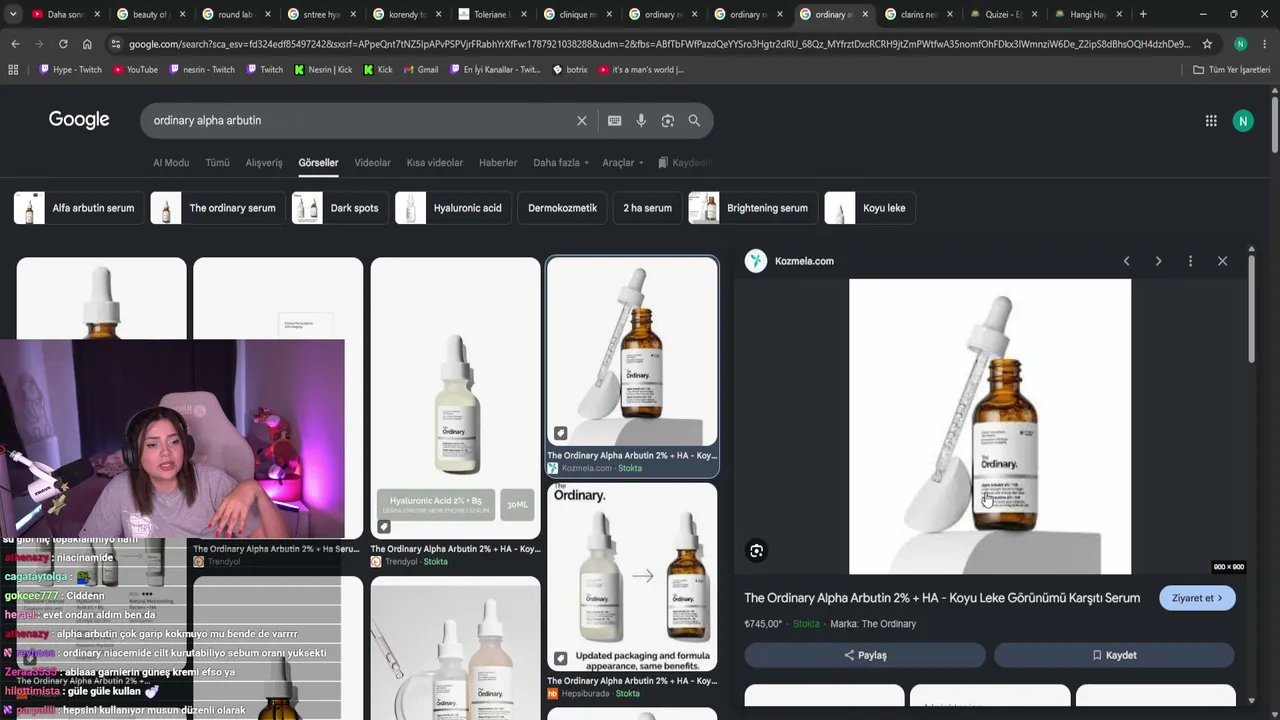The image size is (1280, 720).
Task: Open the large preview image of the serum
Action: click(x=990, y=427)
